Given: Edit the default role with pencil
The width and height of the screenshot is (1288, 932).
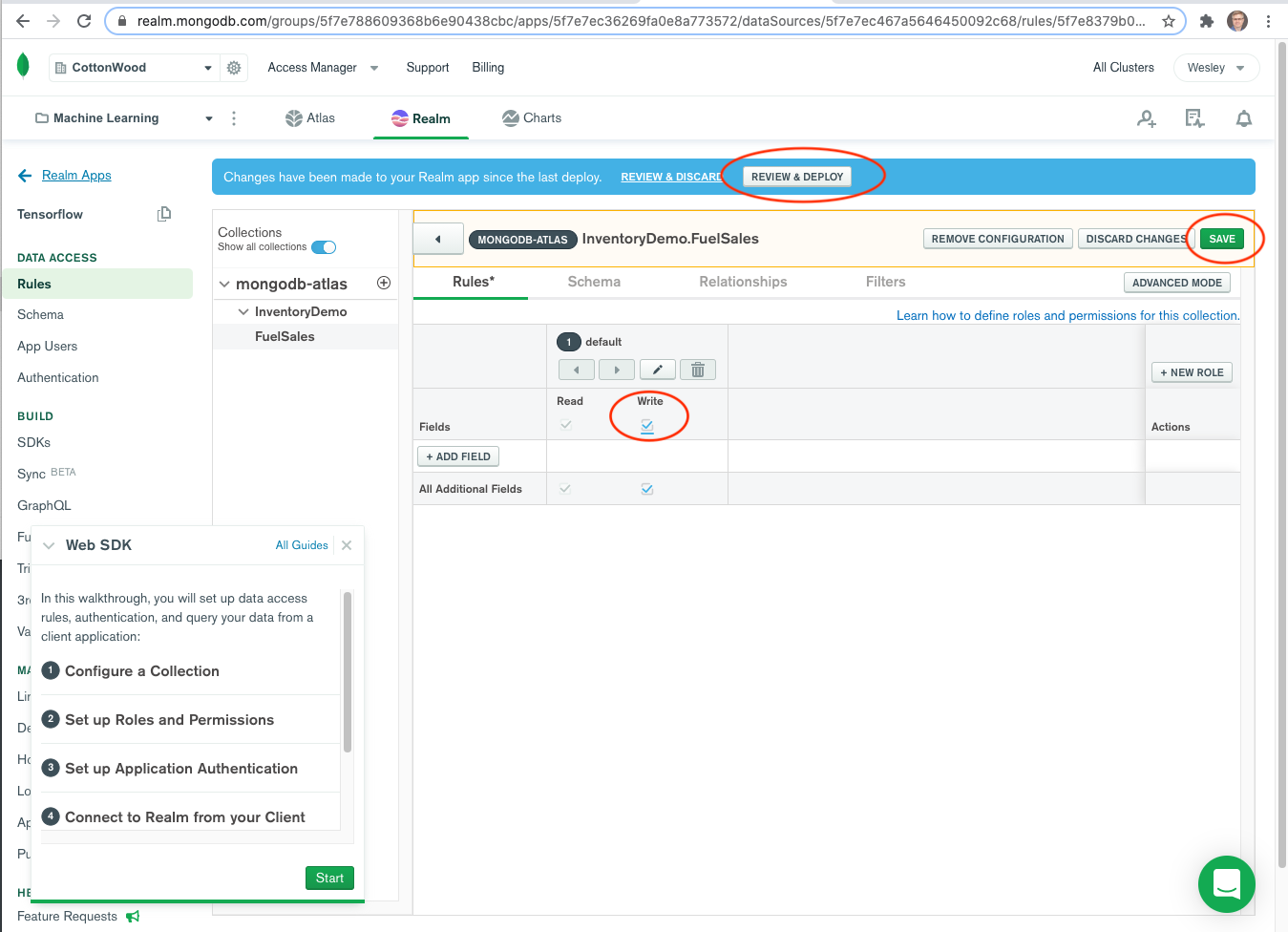Looking at the screenshot, I should (658, 370).
